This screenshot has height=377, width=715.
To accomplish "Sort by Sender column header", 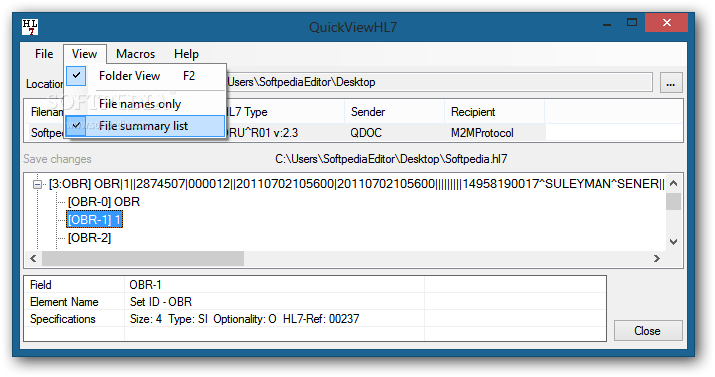I will click(x=394, y=112).
